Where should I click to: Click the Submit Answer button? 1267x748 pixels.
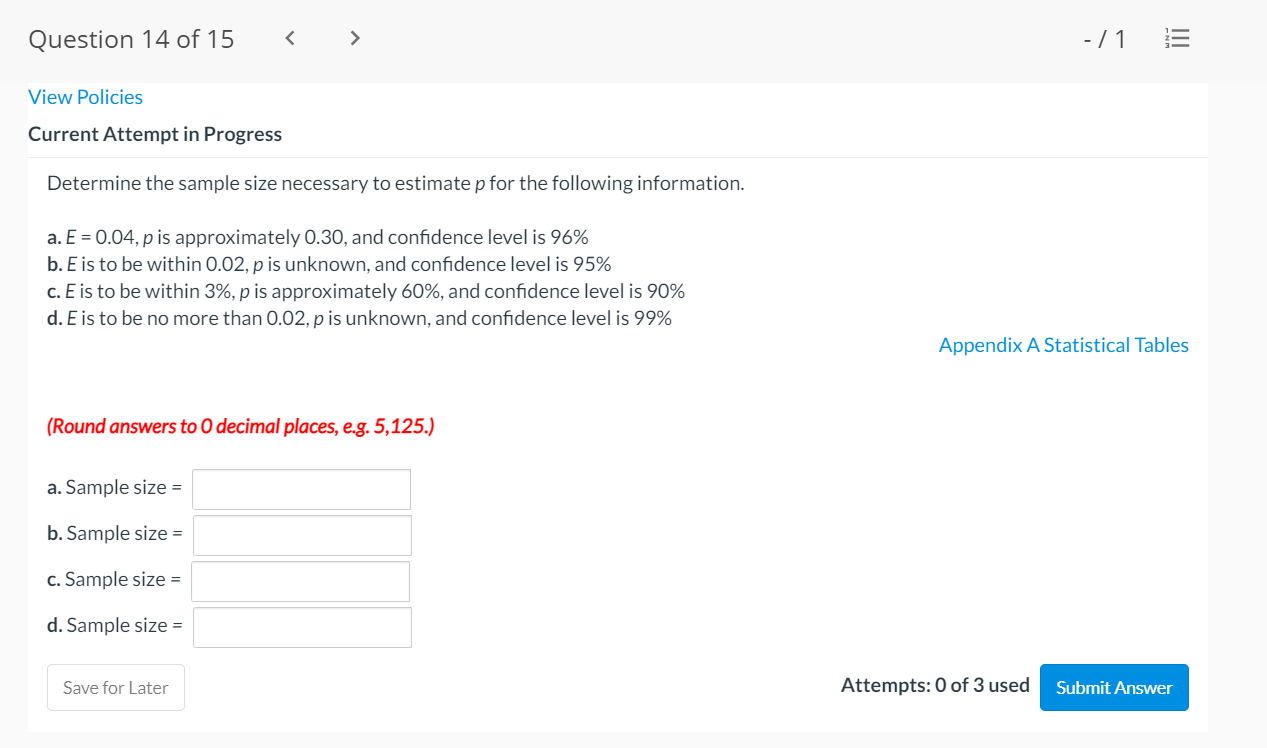[x=1114, y=687]
